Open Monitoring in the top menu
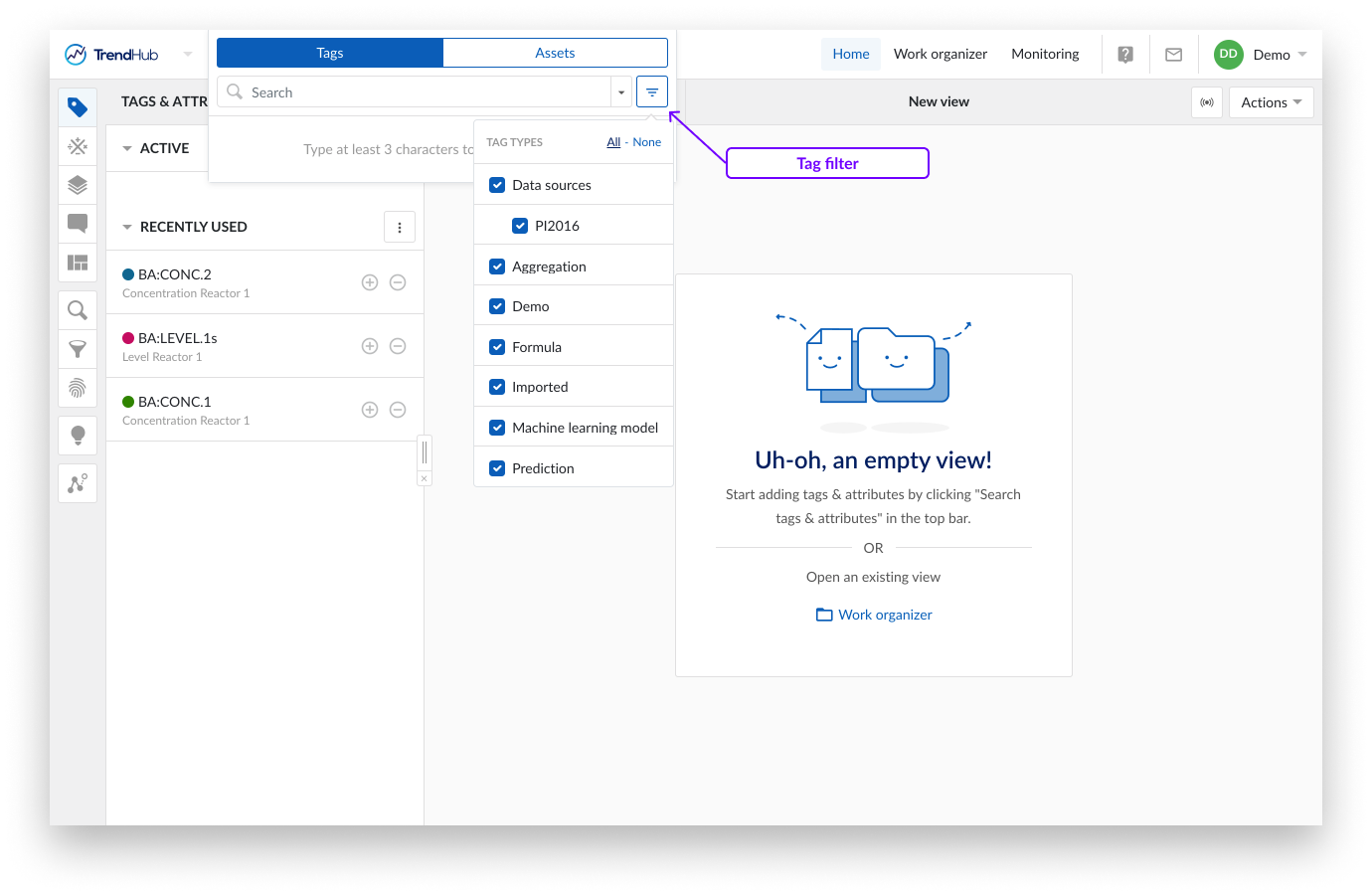1372x895 pixels. pos(1045,54)
